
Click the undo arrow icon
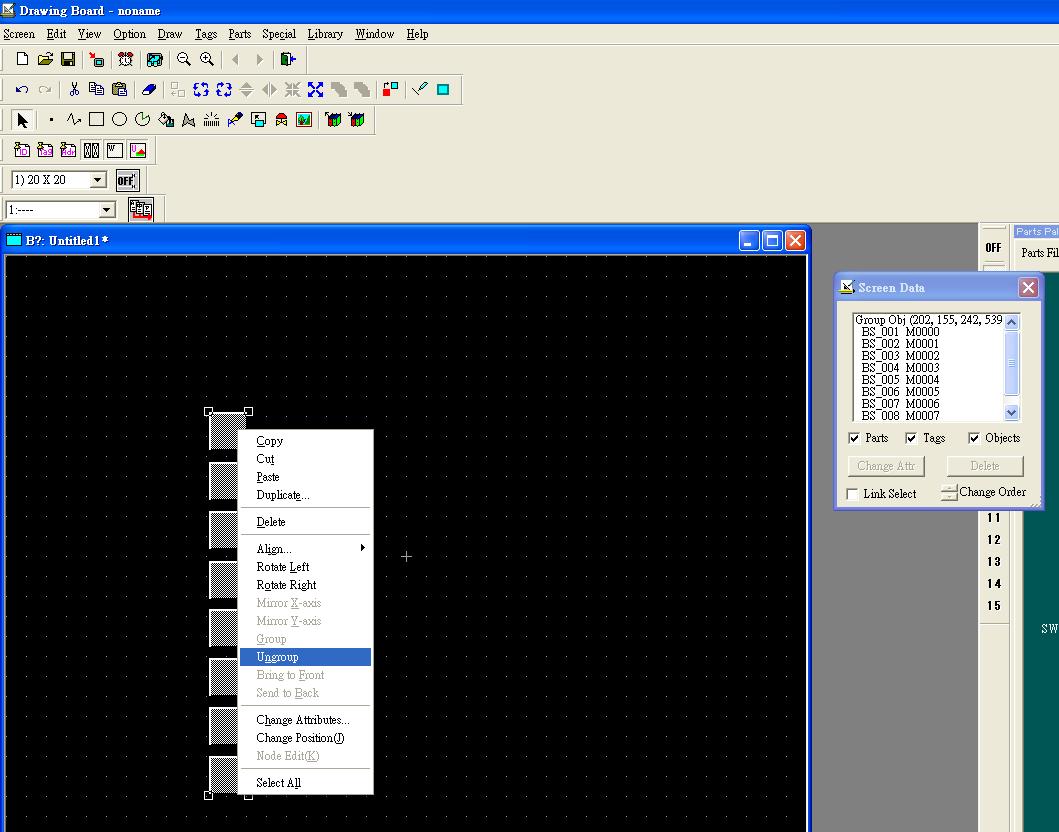[x=21, y=90]
